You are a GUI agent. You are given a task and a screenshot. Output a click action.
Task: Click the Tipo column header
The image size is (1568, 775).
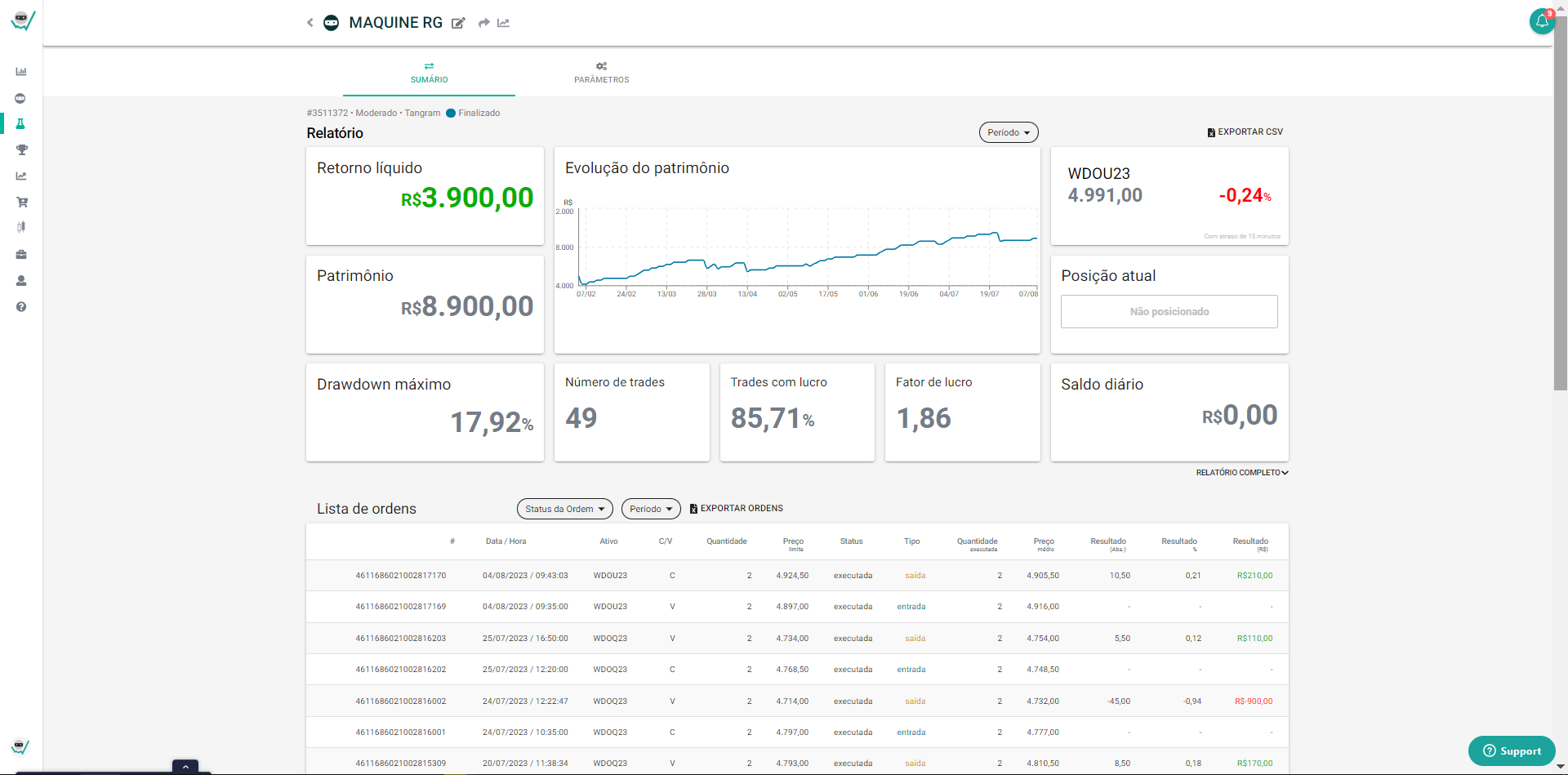(911, 541)
